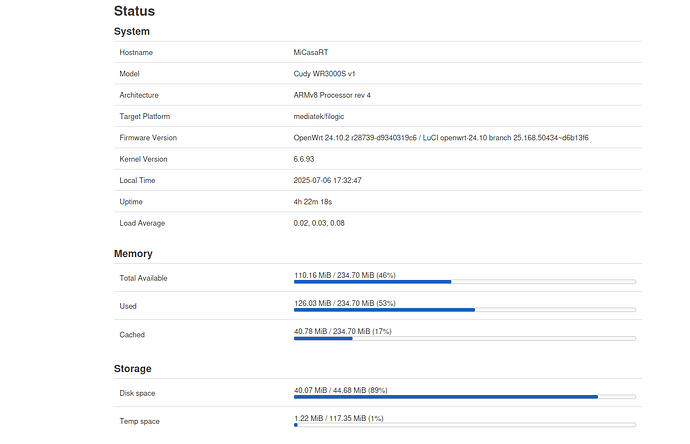Image resolution: width=690 pixels, height=444 pixels.
Task: Select 126.03 MiB / 234.70 MiB (53%) text
Action: coord(345,304)
